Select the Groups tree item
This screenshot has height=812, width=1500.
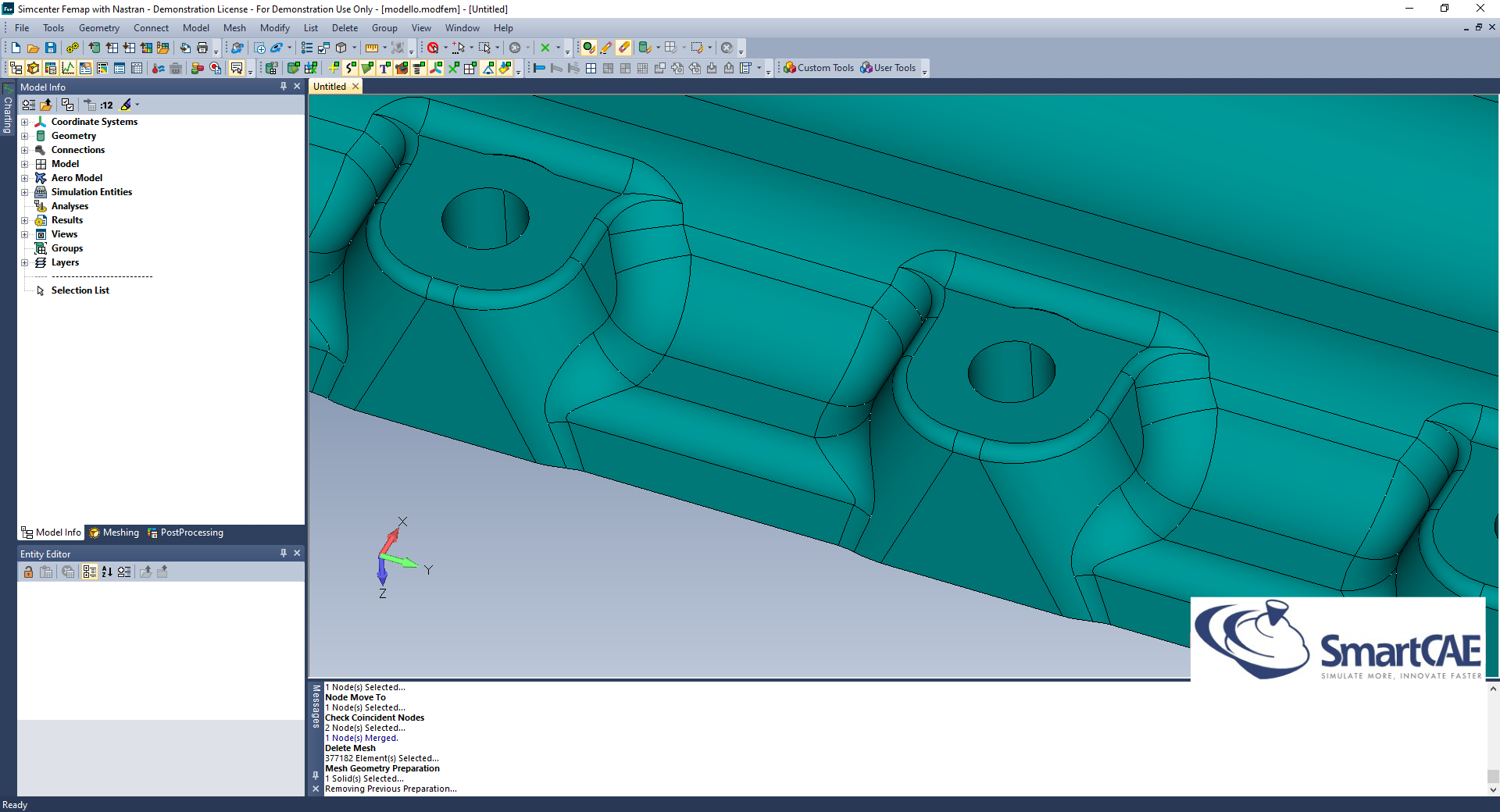tap(67, 248)
